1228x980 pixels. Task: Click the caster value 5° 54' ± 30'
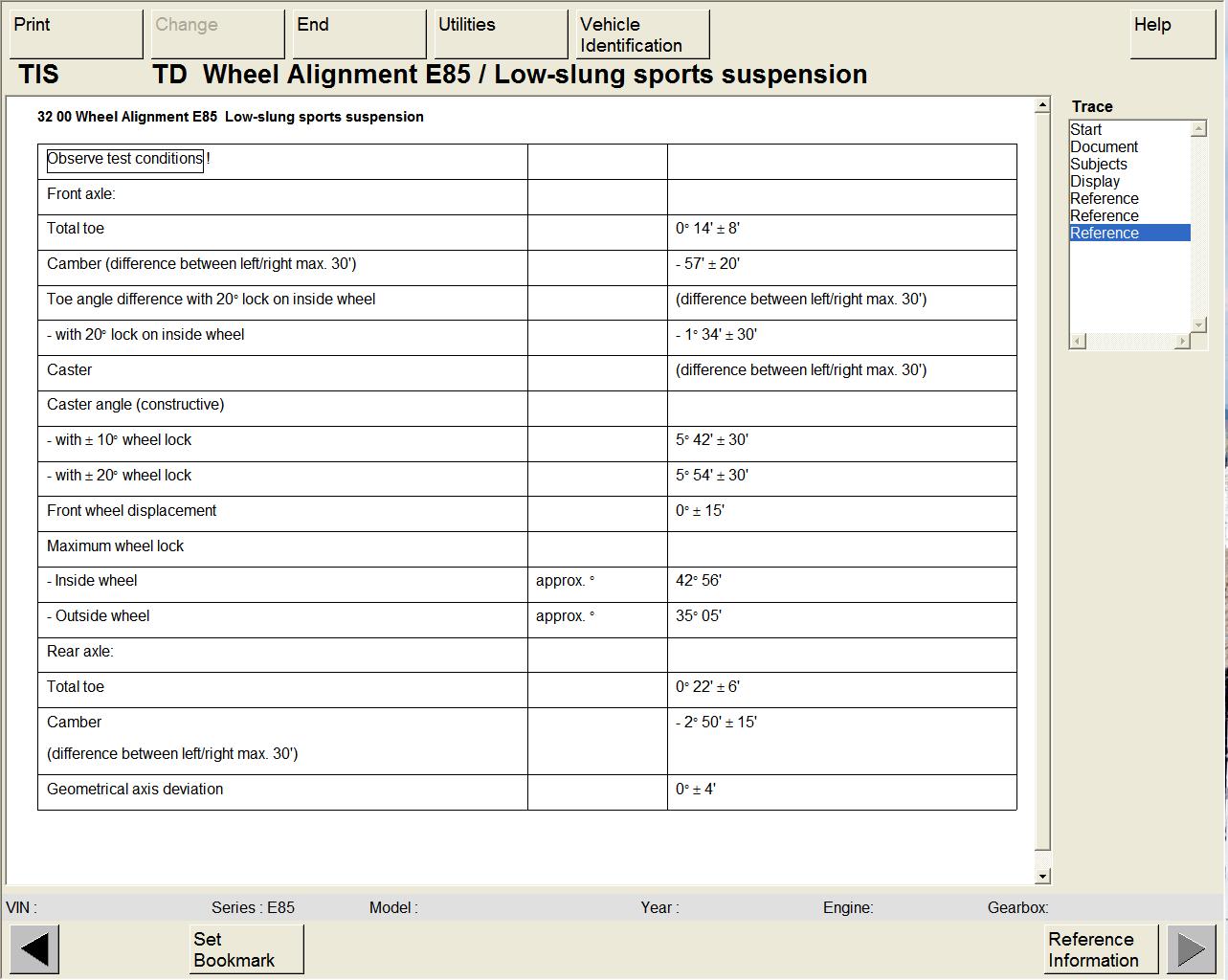point(712,476)
